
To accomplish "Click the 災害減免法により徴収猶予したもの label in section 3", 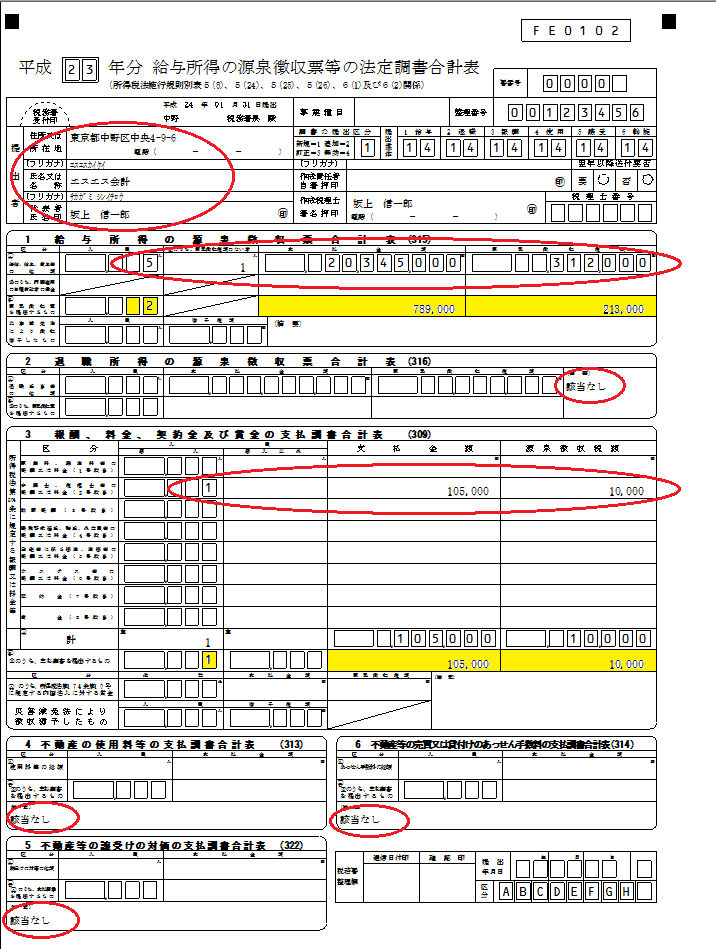I will tap(61, 717).
